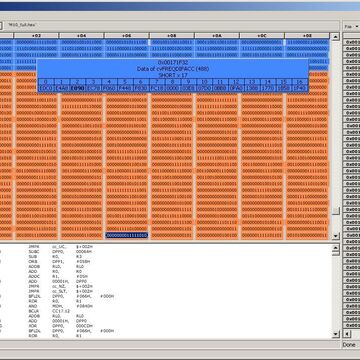Image resolution: width=360 pixels, height=360 pixels.
Task: Click the +02 column header
Action: tap(36, 35)
